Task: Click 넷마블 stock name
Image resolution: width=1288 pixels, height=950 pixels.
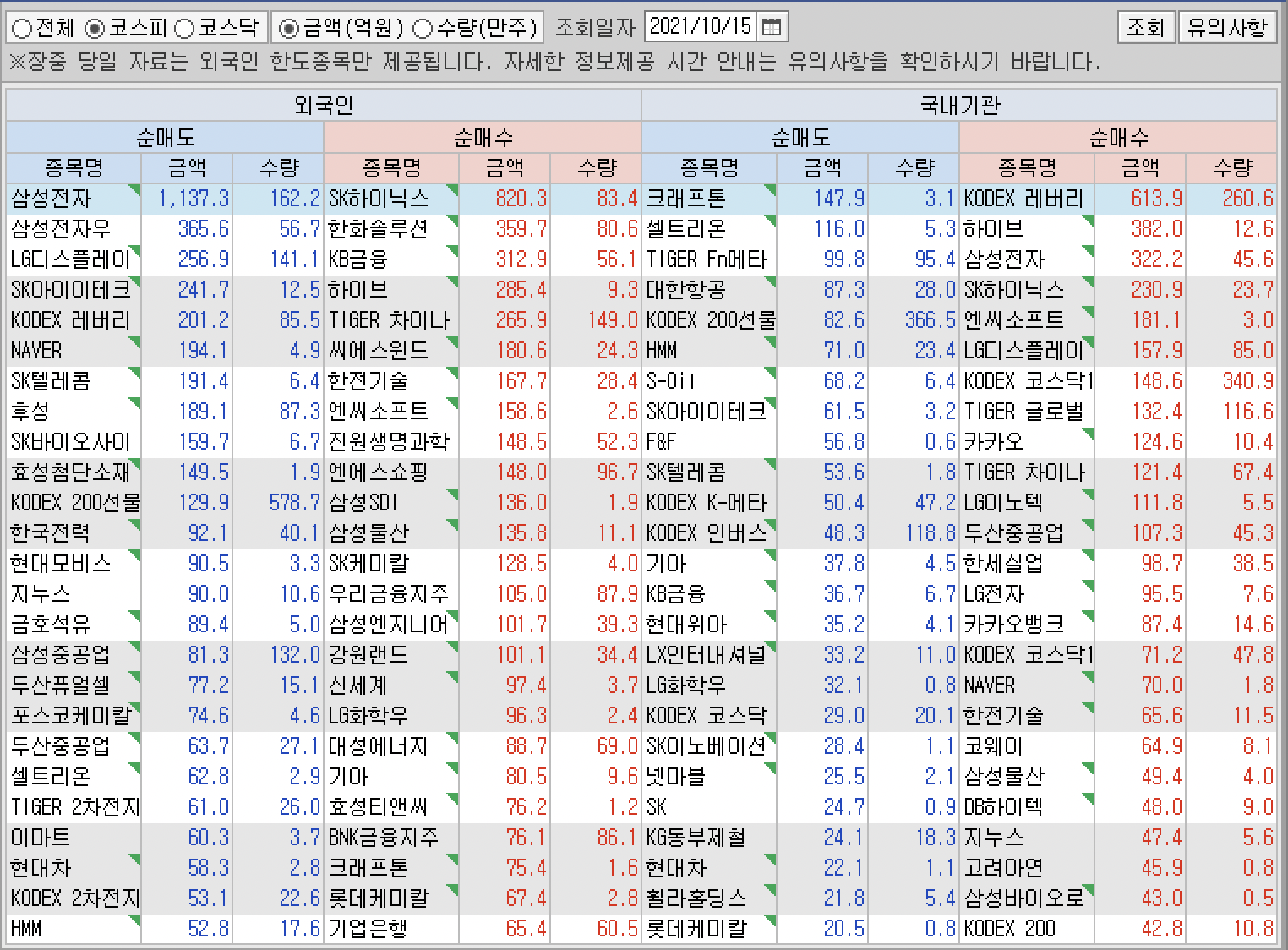Action: point(676,777)
